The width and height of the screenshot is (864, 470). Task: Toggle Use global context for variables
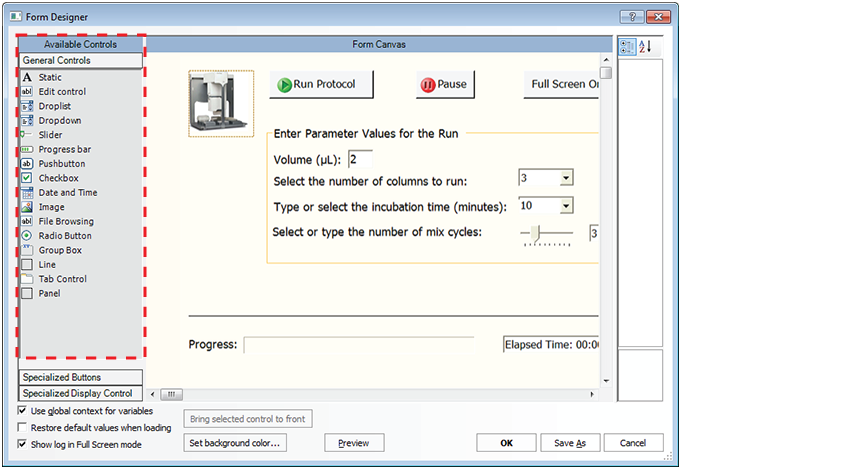click(23, 411)
